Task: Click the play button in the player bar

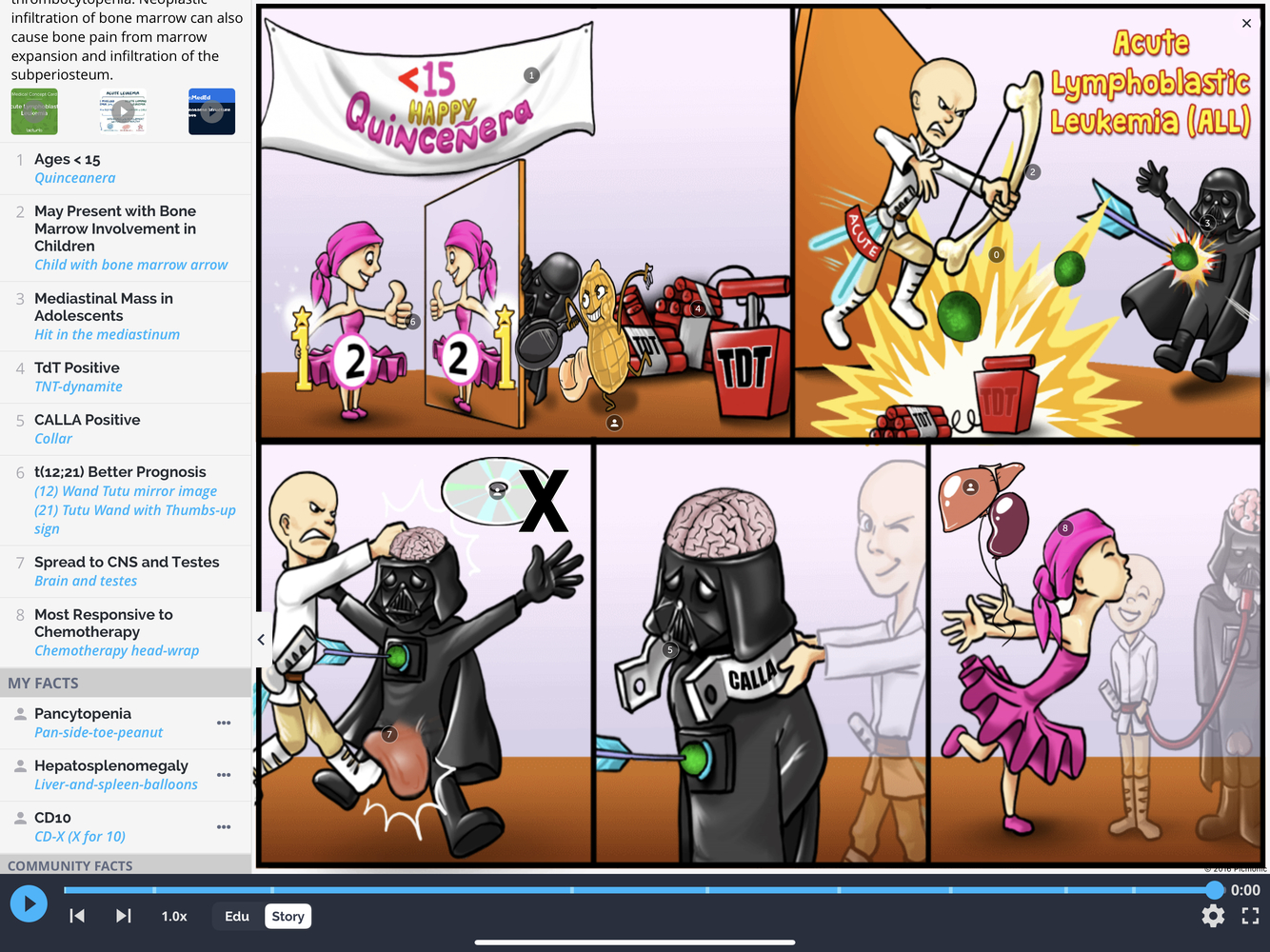Action: click(x=29, y=902)
